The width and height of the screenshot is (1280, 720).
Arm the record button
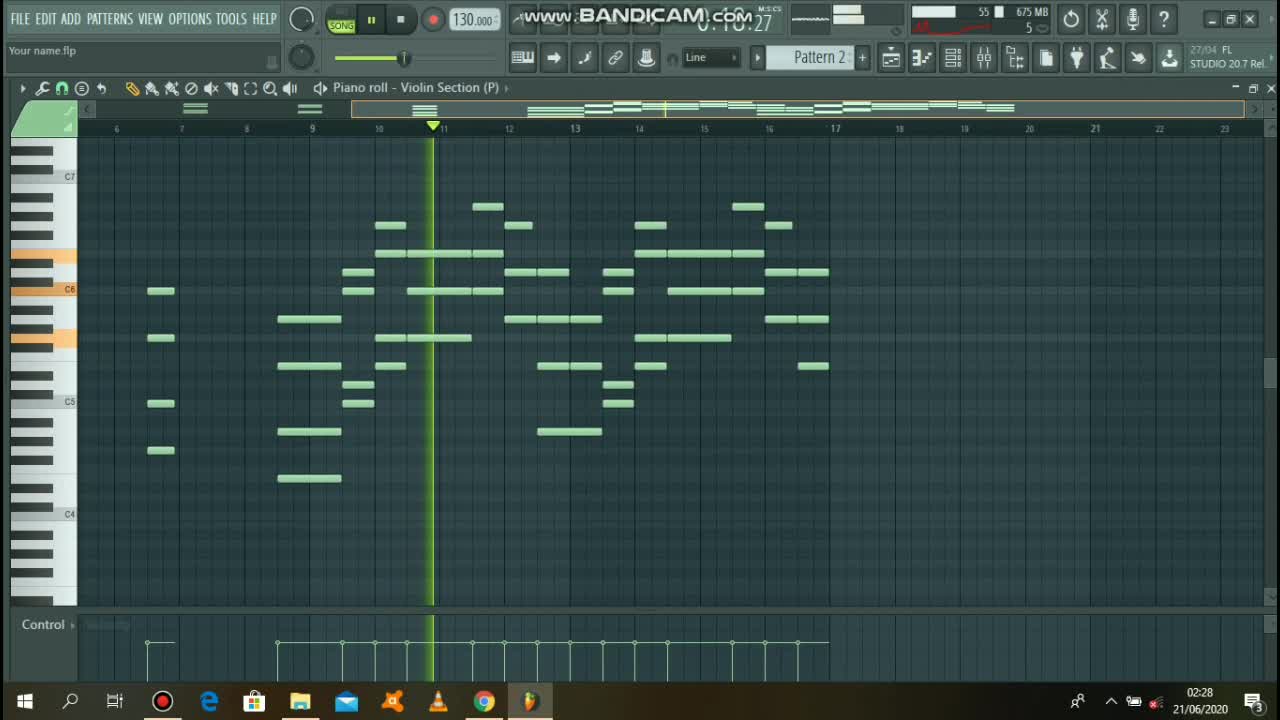point(433,20)
